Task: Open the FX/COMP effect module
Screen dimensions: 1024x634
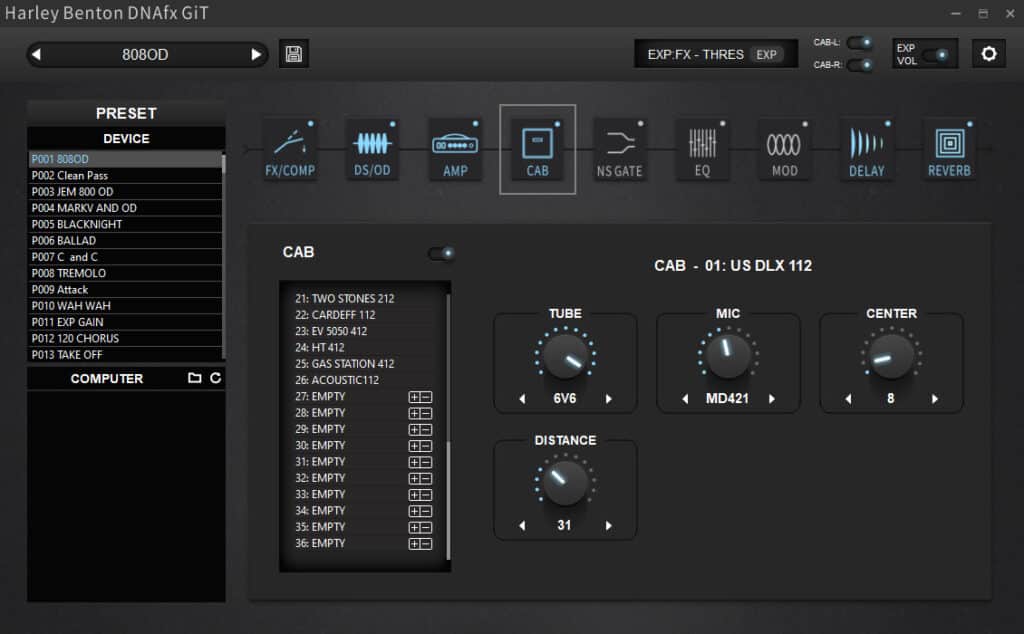Action: [x=290, y=150]
